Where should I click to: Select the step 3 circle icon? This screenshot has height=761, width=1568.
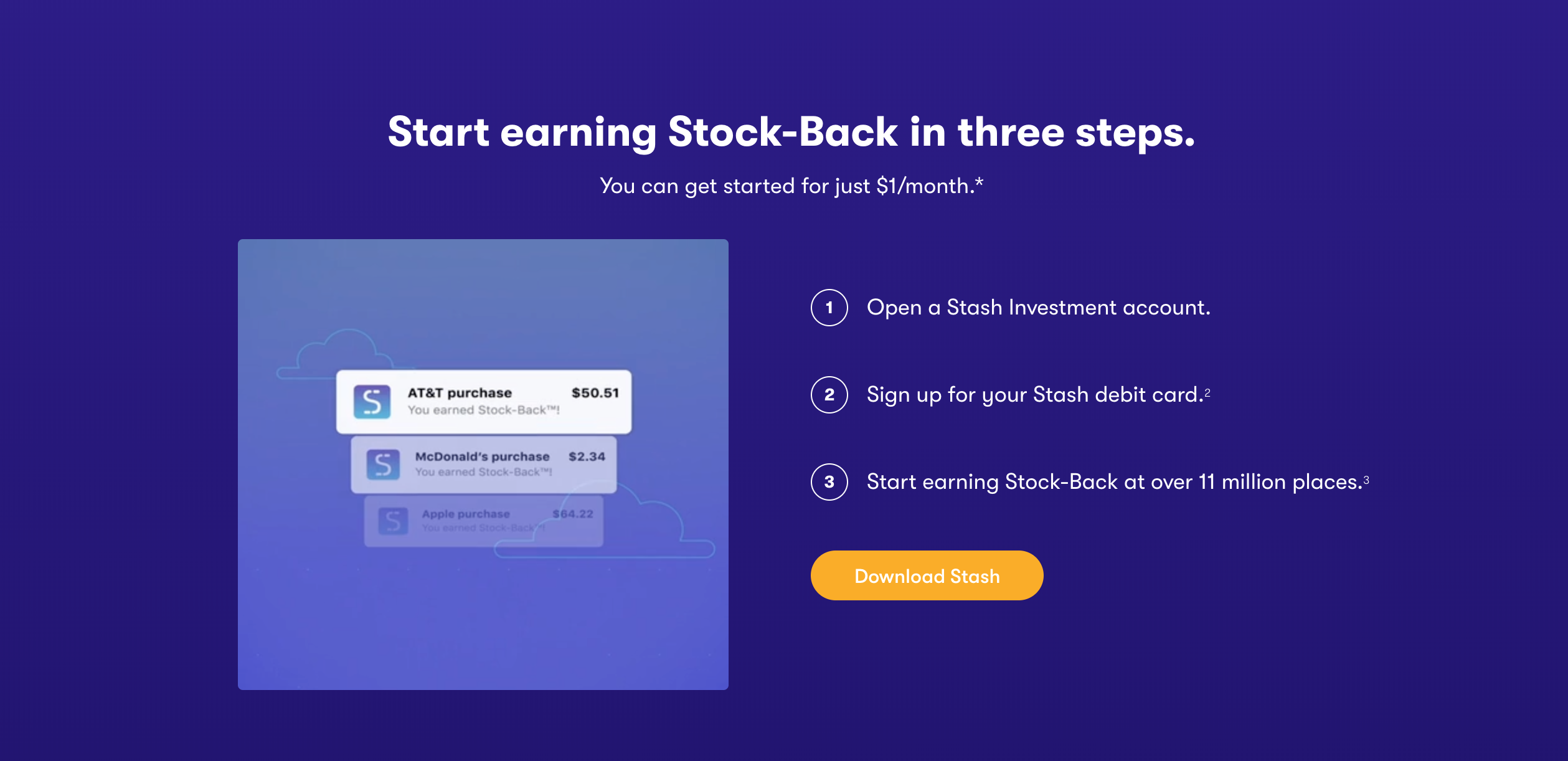click(x=829, y=482)
